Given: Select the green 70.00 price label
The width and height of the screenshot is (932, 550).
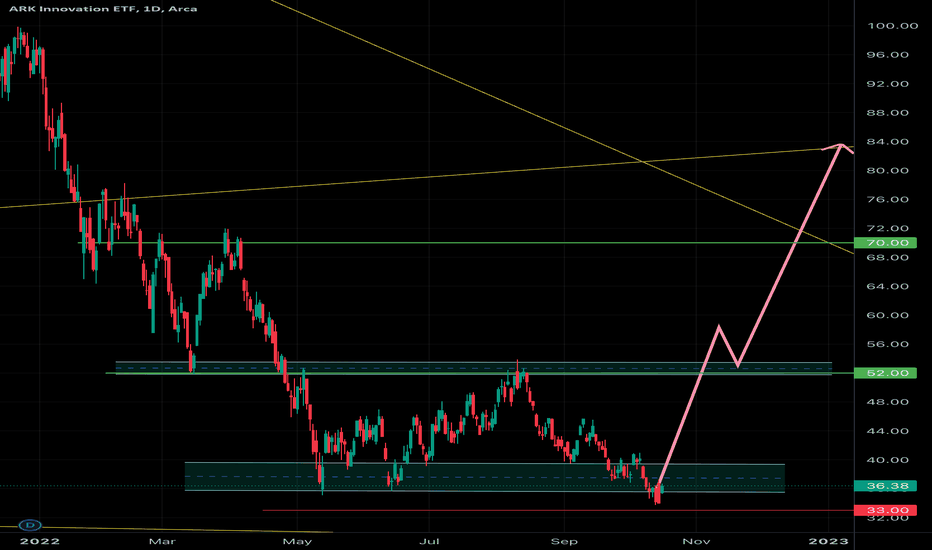Looking at the screenshot, I should [x=885, y=243].
